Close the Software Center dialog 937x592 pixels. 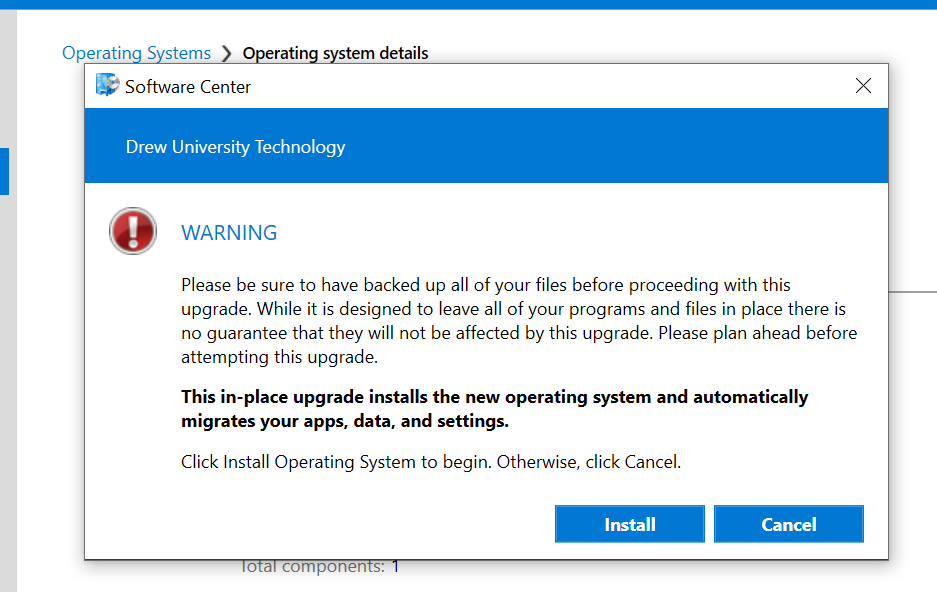click(863, 85)
